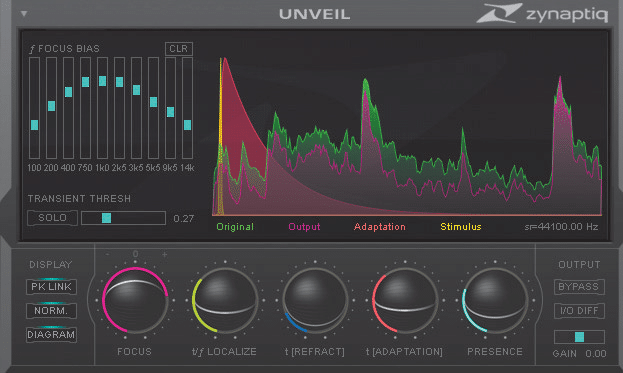Toggle the PK LINK display option

coord(51,287)
